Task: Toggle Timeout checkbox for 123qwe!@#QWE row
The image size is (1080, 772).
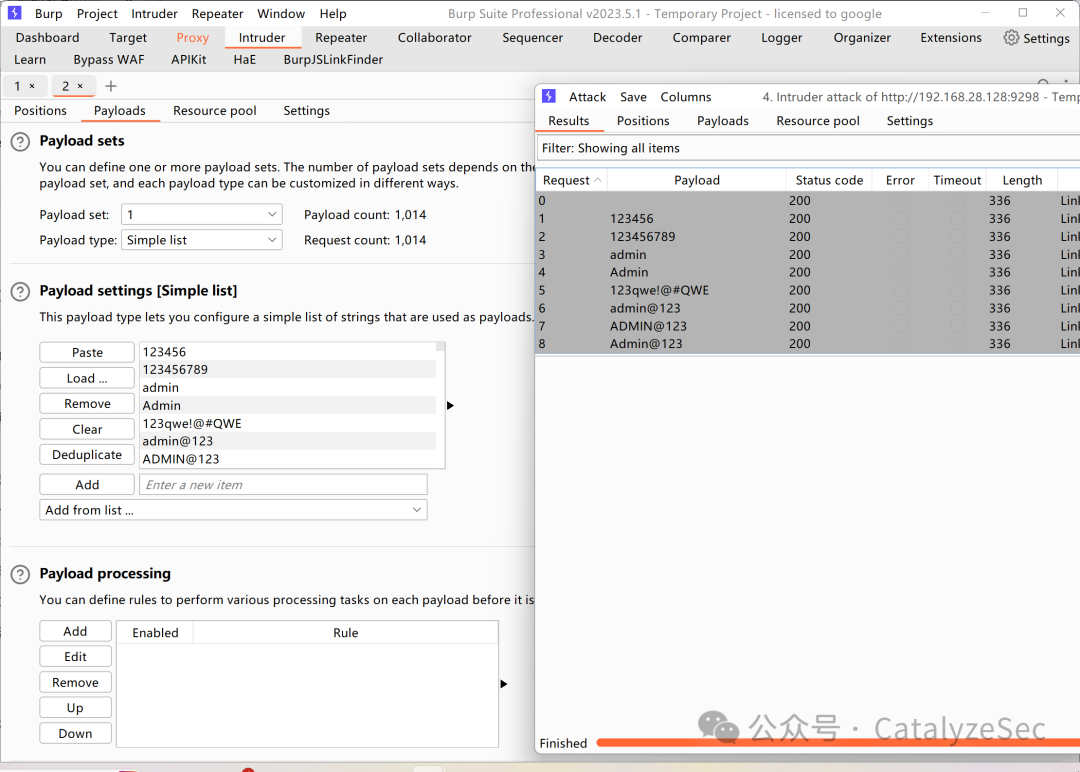Action: tap(957, 290)
